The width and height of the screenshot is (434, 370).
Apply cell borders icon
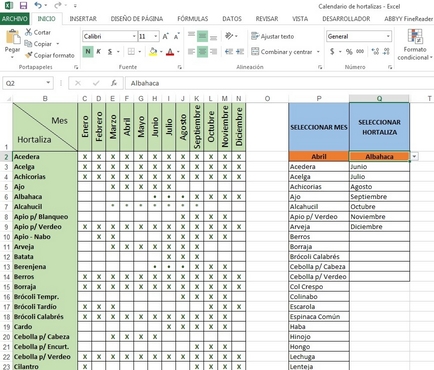tap(131, 52)
